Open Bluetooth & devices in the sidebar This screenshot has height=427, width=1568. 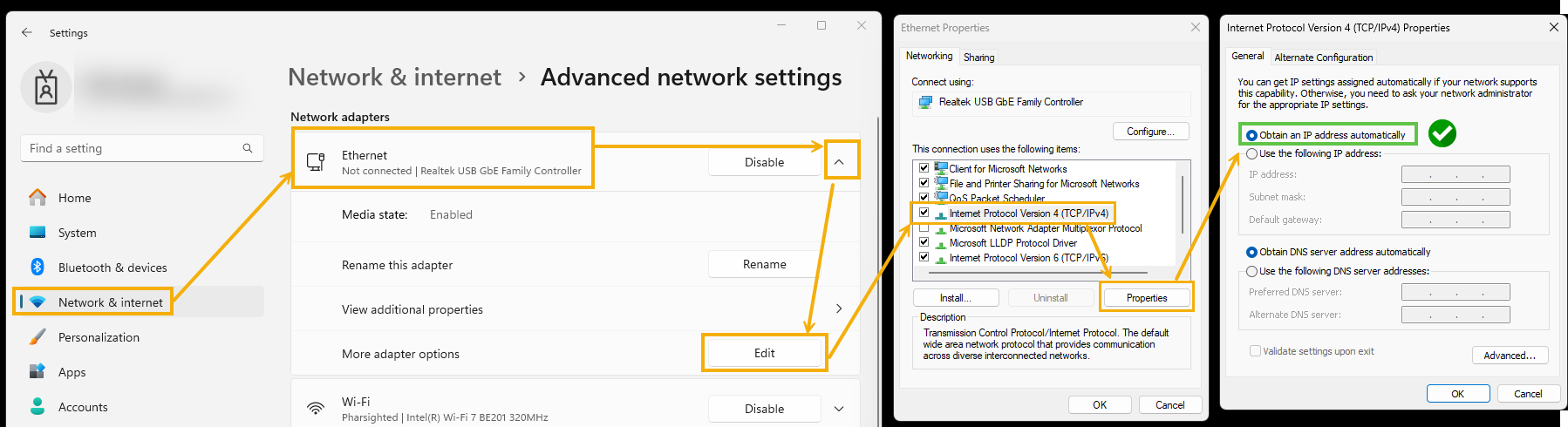point(140,268)
